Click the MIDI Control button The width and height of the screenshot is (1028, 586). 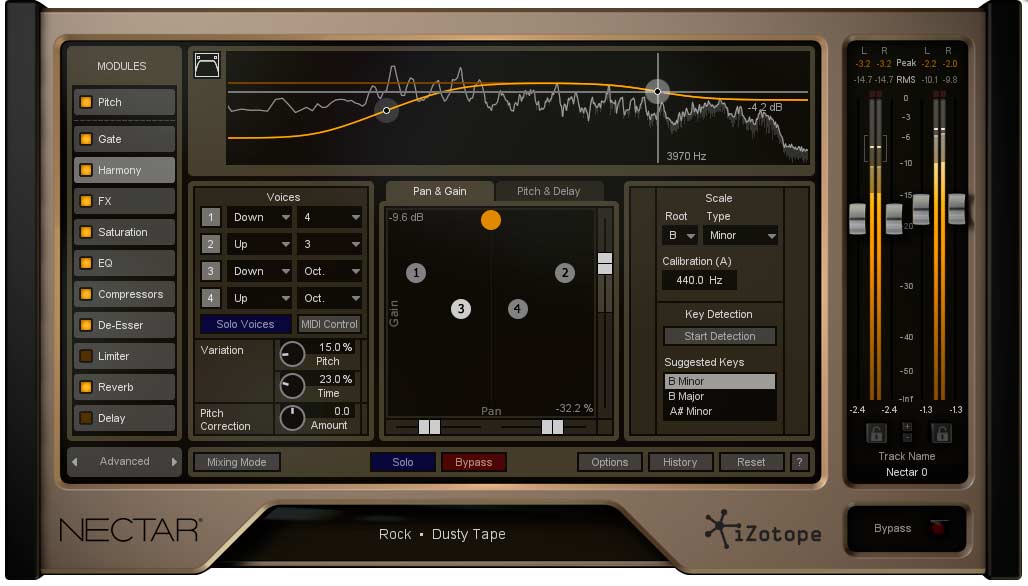coord(329,324)
